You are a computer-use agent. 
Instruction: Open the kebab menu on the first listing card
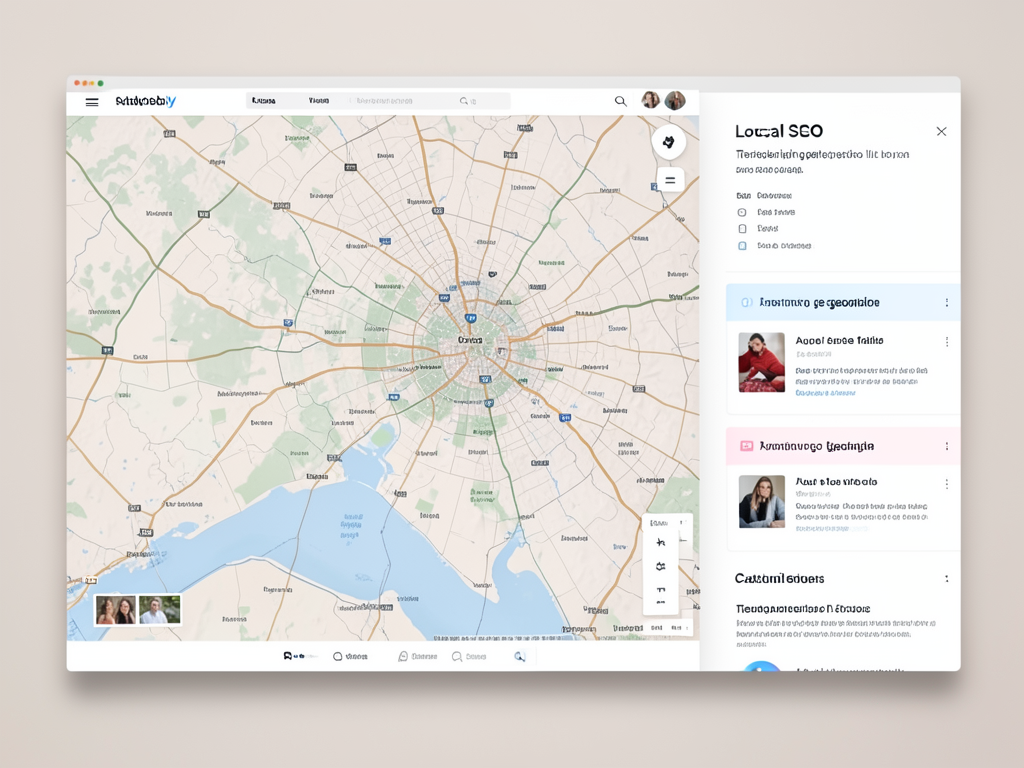click(947, 342)
